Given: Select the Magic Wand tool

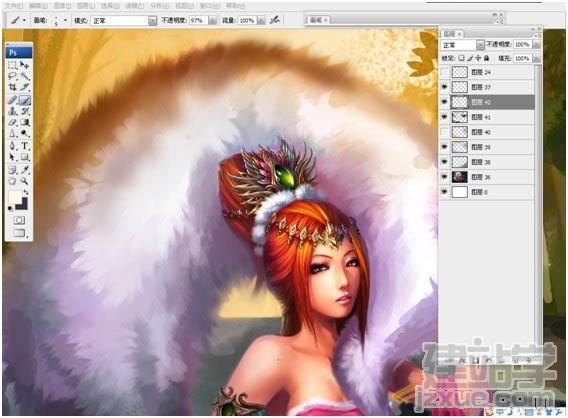Looking at the screenshot, I should [x=24, y=76].
